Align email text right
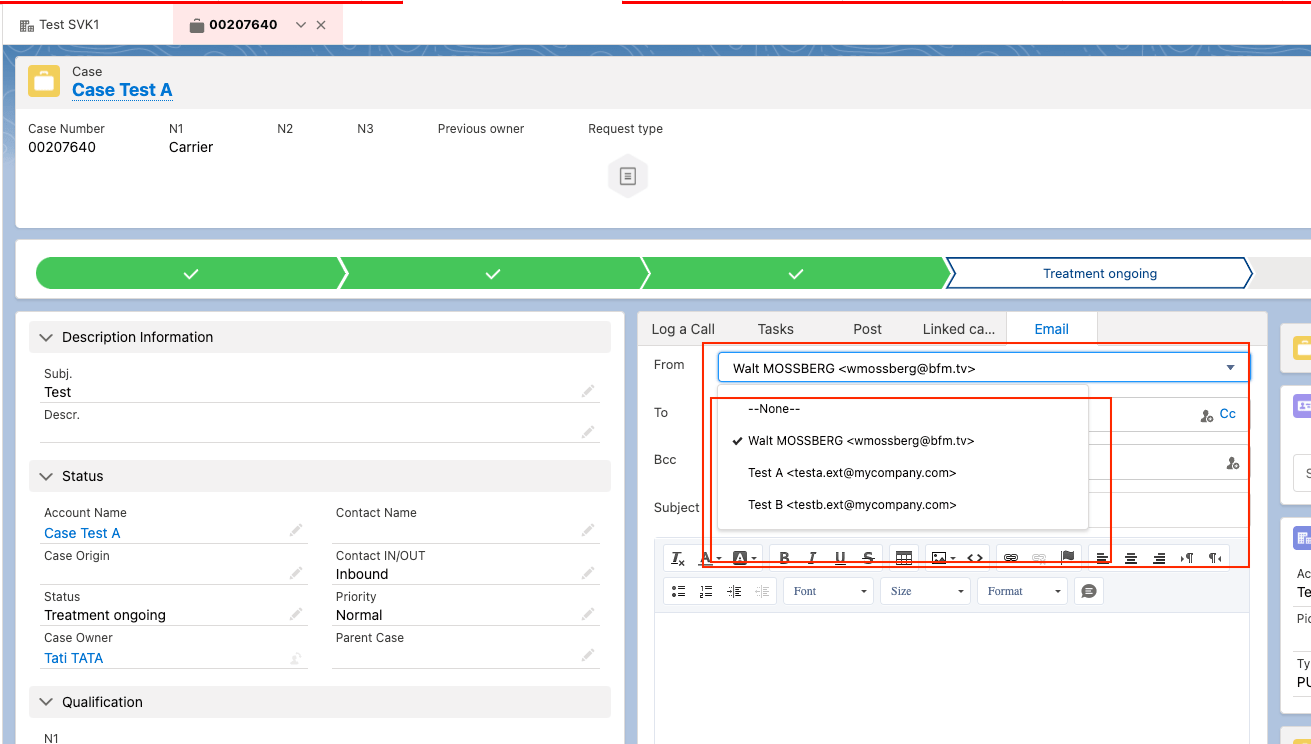The image size is (1311, 744). coord(1159,558)
